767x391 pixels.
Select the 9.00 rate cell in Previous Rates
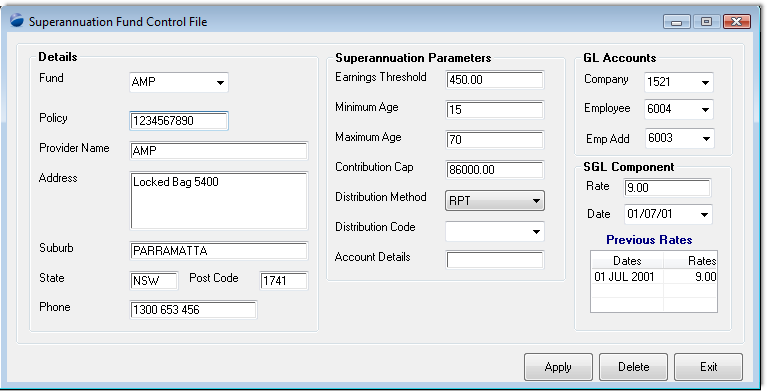[691, 276]
